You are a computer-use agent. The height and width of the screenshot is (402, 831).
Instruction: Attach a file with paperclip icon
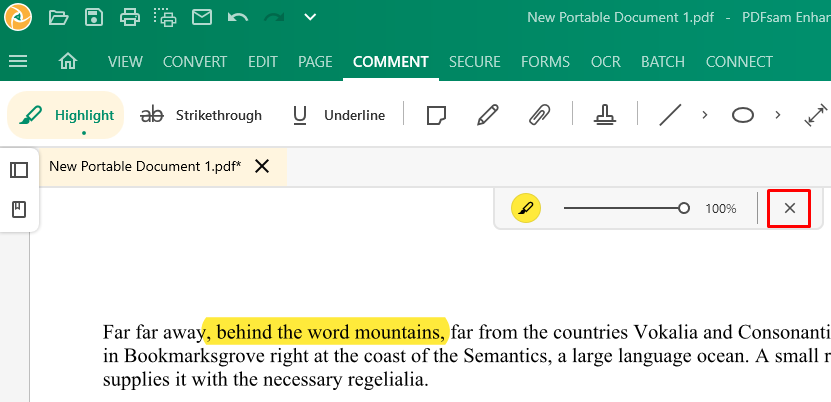coord(539,115)
